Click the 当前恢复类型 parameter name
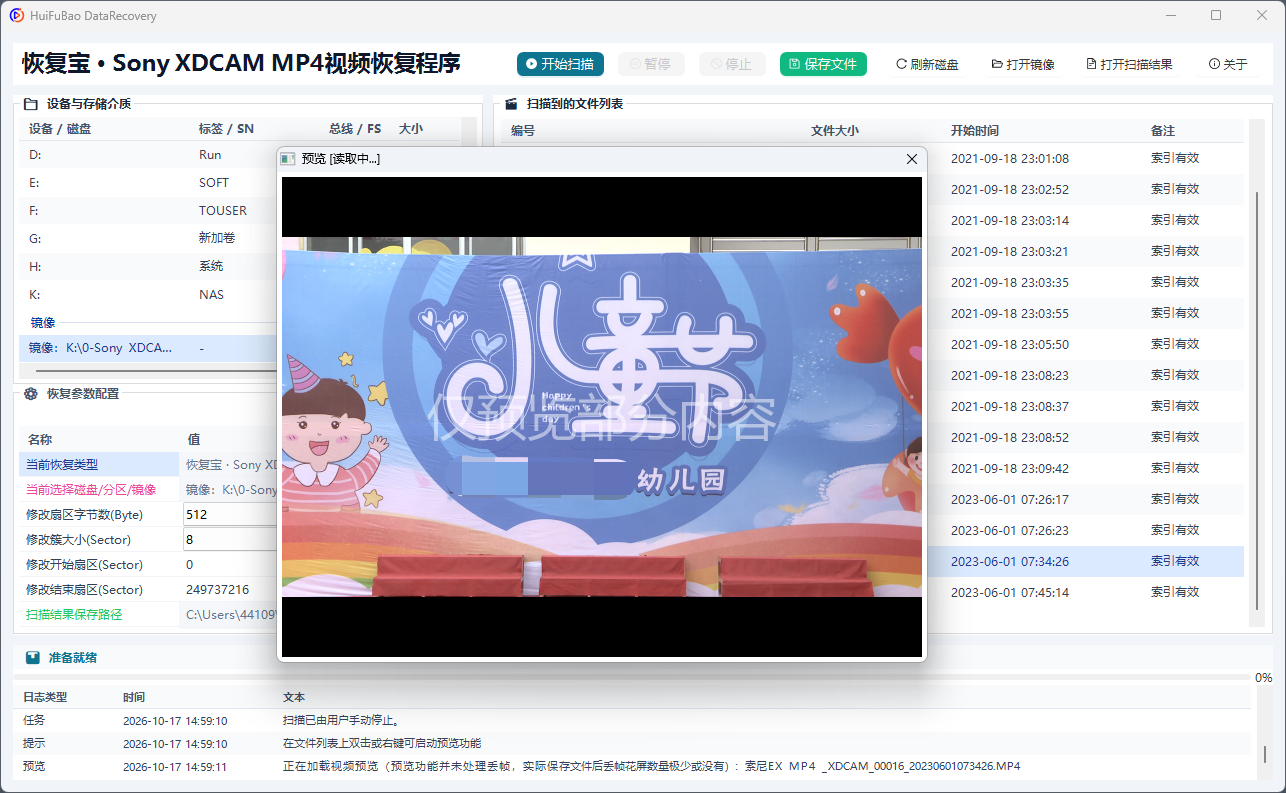 click(x=62, y=465)
